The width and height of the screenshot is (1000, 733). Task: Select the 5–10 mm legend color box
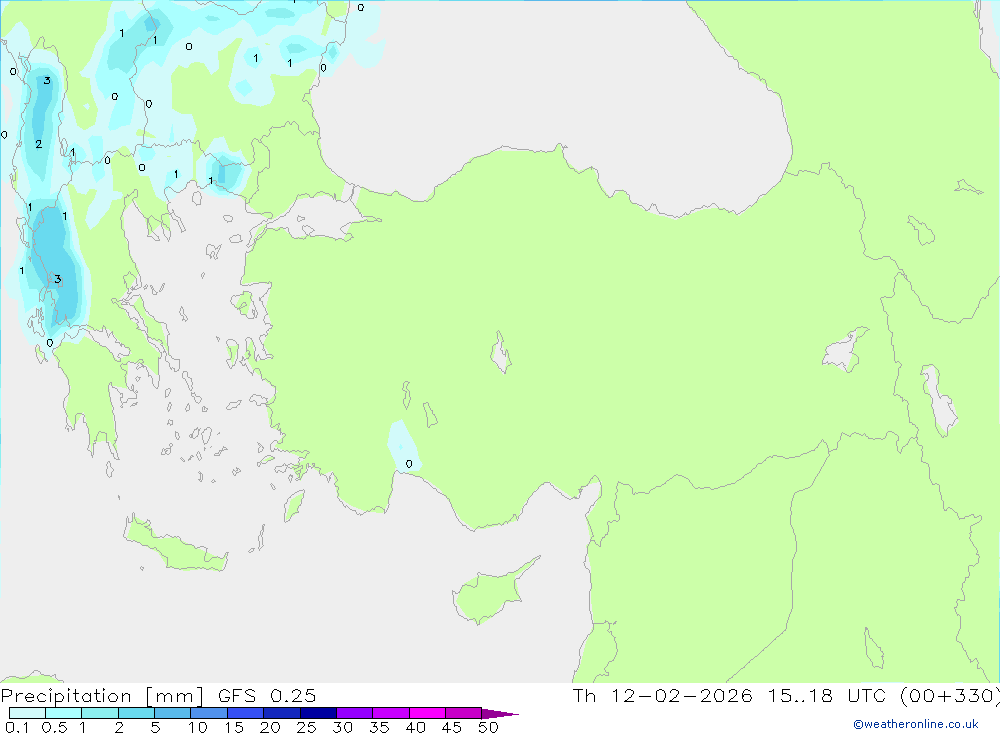pos(173,713)
